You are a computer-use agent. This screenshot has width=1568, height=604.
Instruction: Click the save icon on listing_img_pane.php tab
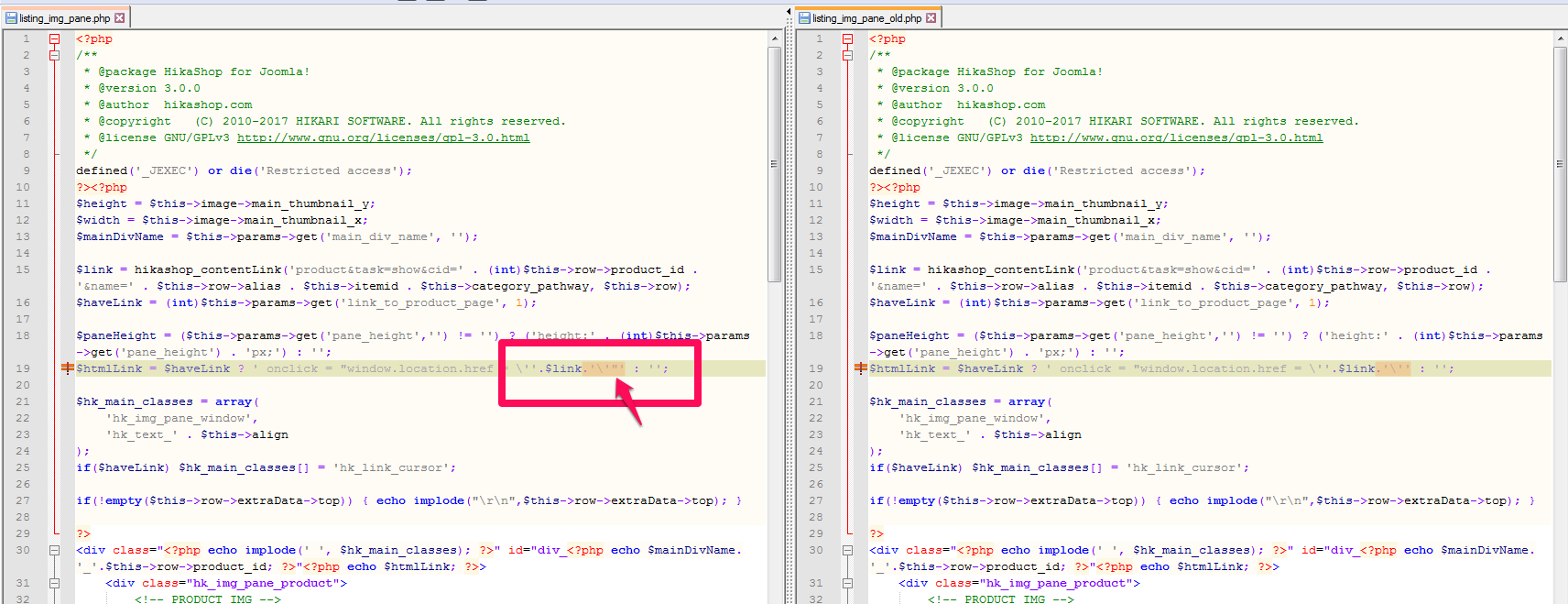click(11, 17)
